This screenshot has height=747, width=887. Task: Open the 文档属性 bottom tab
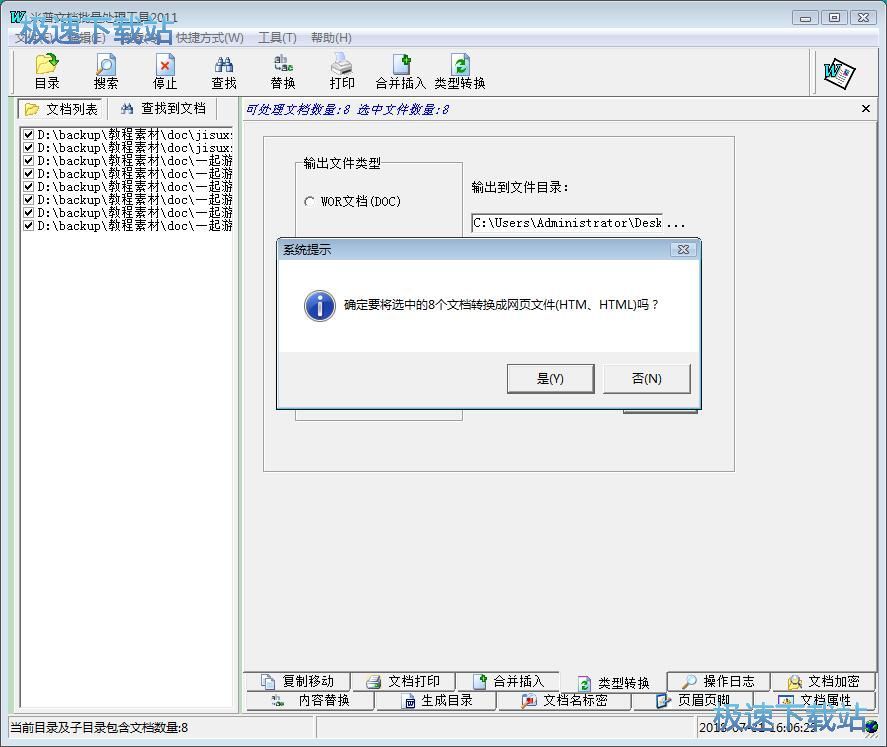point(815,701)
